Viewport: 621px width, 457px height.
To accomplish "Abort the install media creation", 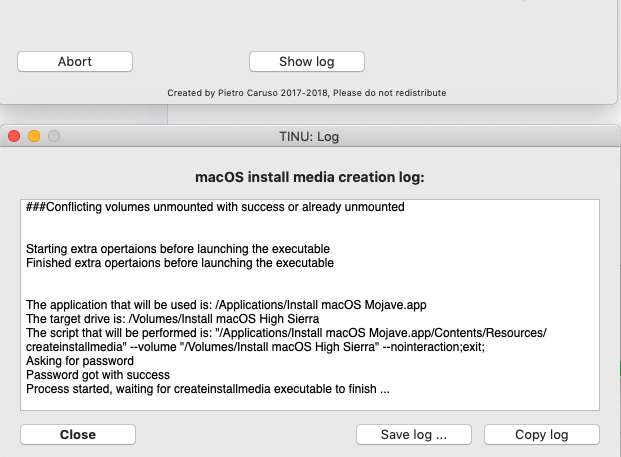I will click(x=75, y=61).
